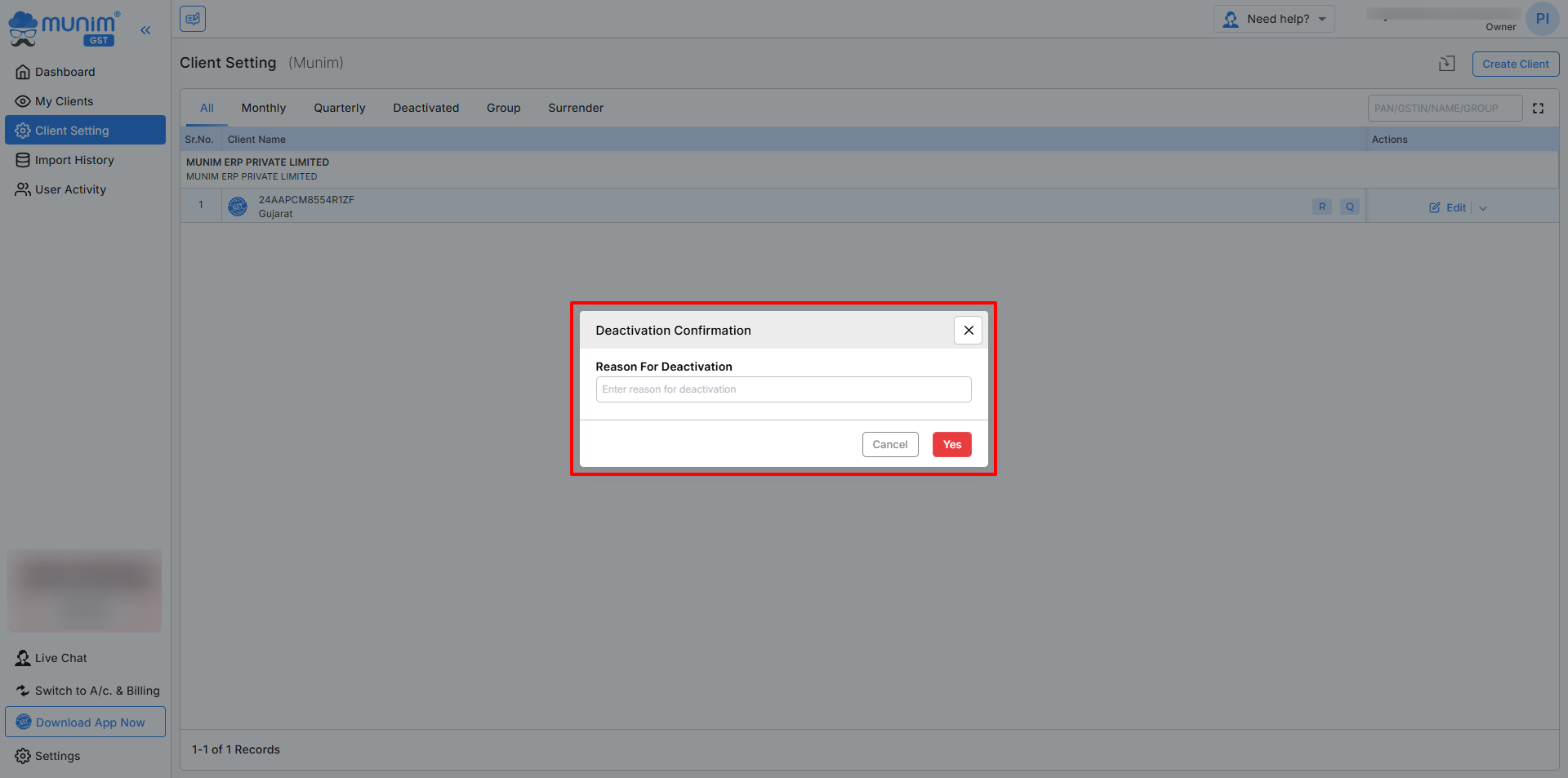Open the Surrender tab

(x=575, y=108)
